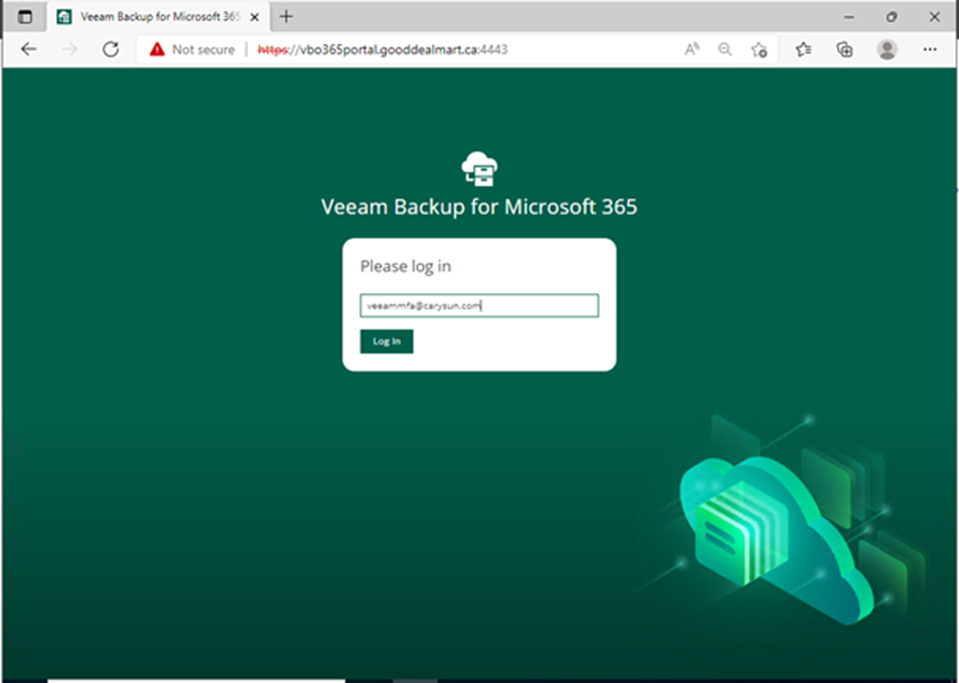This screenshot has height=683, width=959.
Task: Select the vbo365portal address bar URL
Action: tap(382, 50)
